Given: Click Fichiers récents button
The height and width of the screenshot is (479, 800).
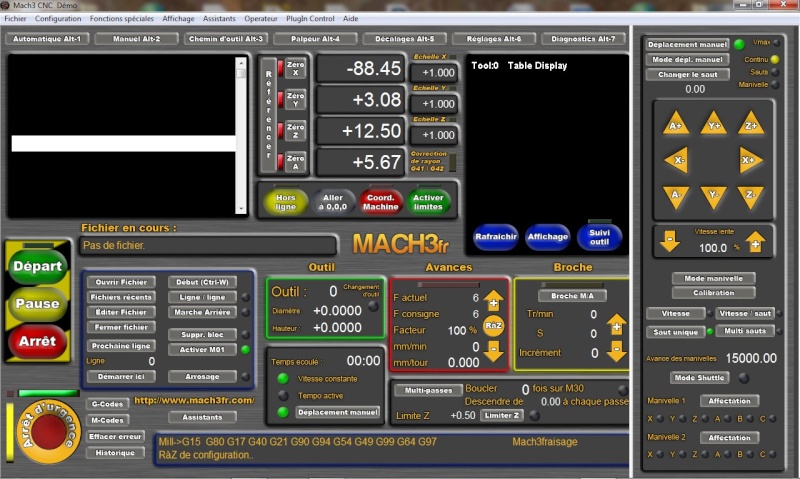Looking at the screenshot, I should point(121,297).
